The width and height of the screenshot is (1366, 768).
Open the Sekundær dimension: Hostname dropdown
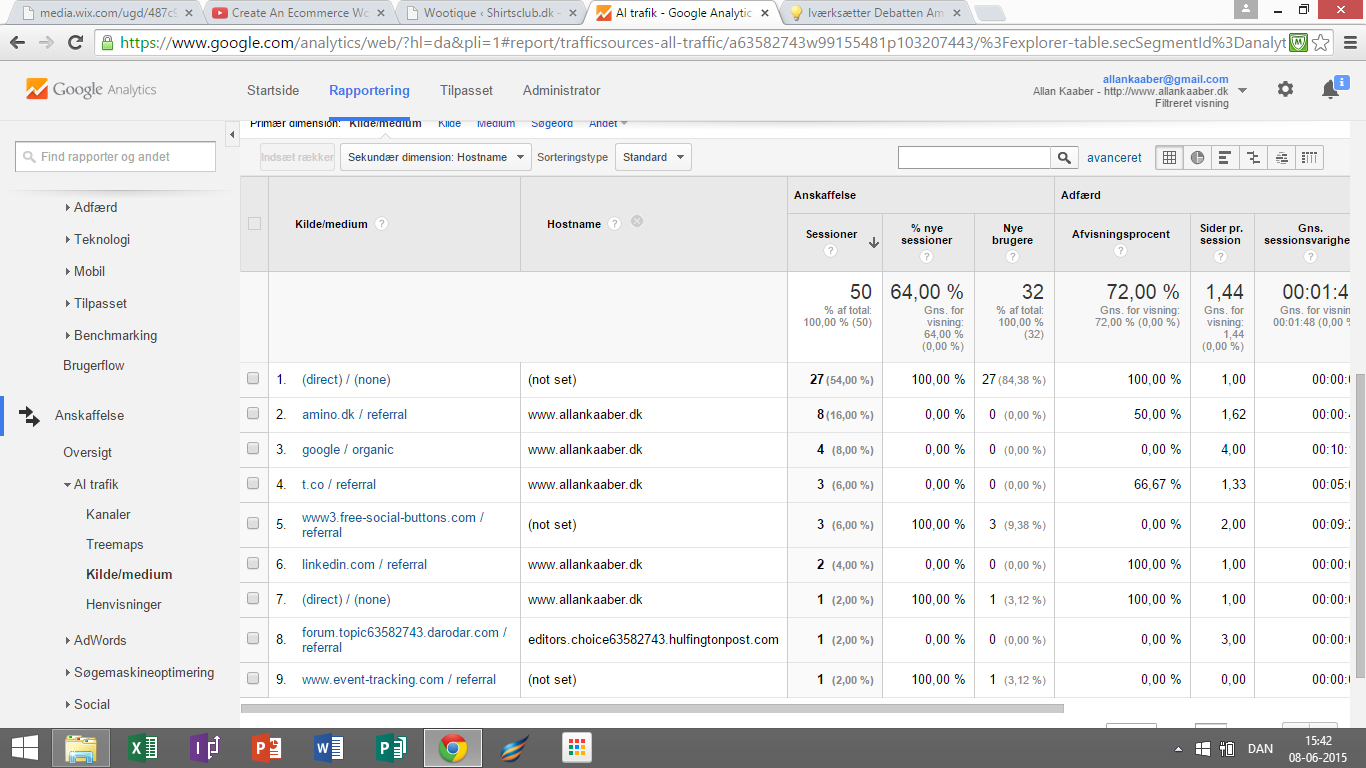pyautogui.click(x=435, y=157)
